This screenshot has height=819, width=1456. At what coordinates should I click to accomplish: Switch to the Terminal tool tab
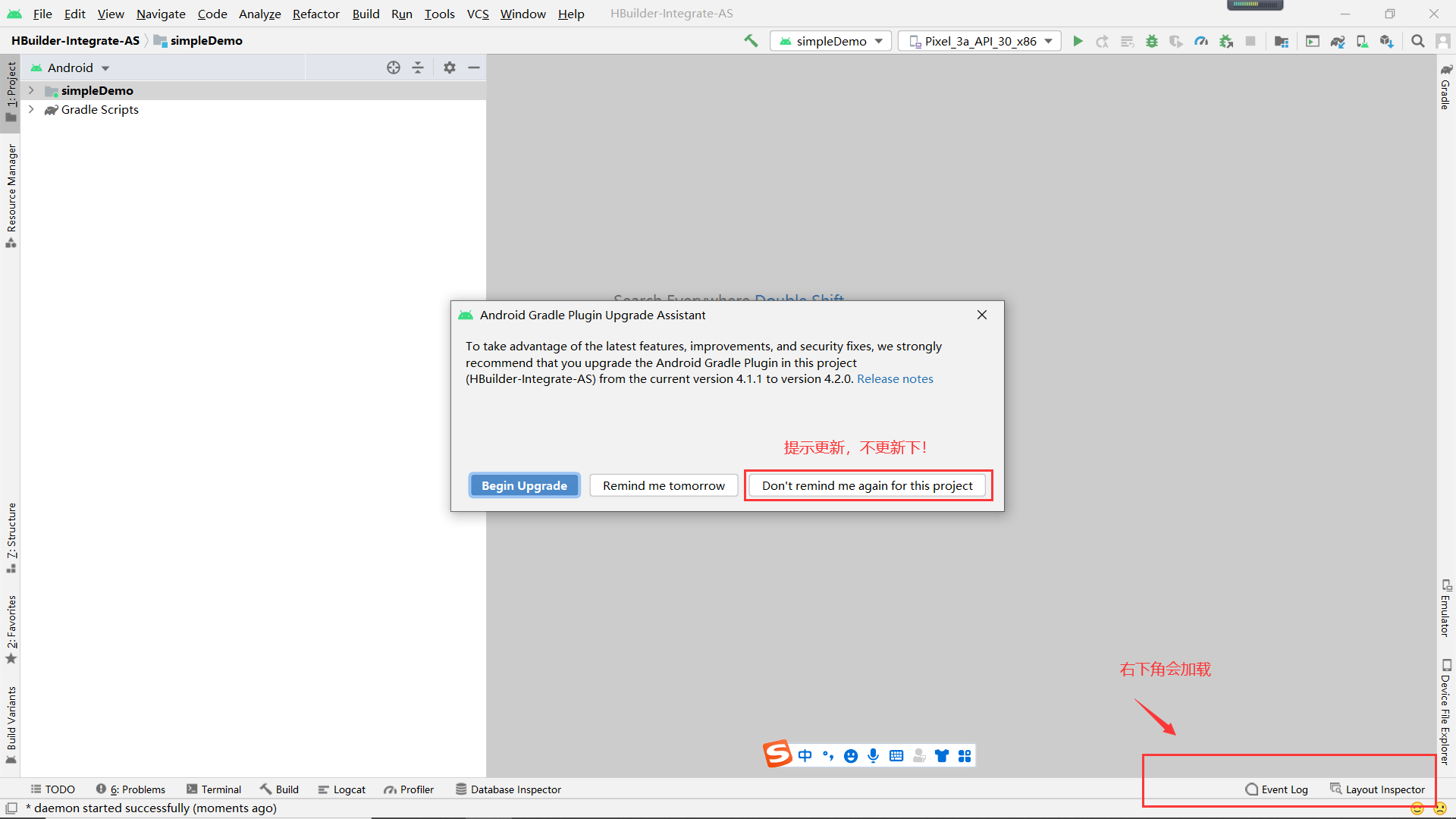point(214,789)
